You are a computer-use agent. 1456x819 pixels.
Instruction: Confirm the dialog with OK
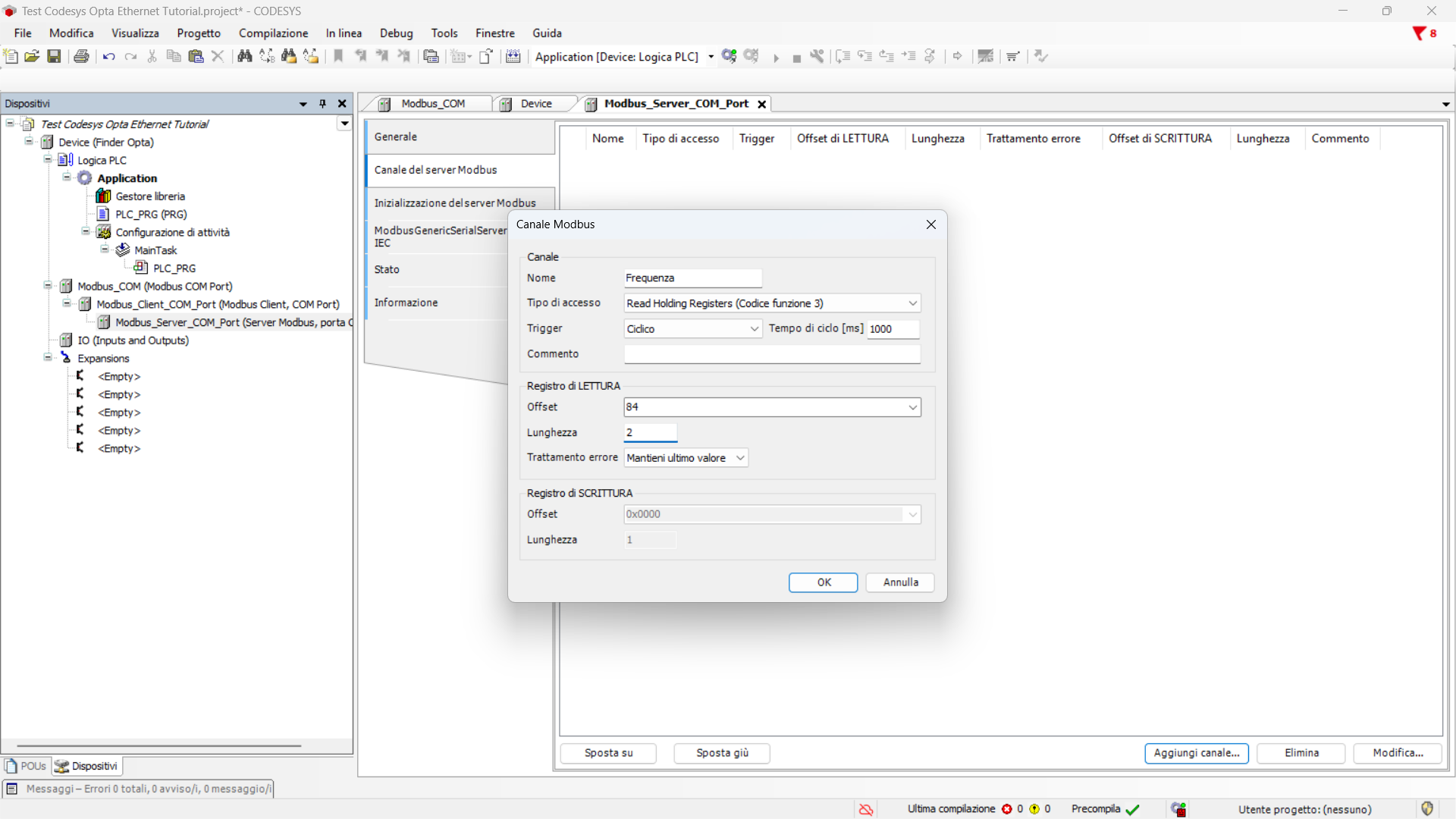(823, 582)
